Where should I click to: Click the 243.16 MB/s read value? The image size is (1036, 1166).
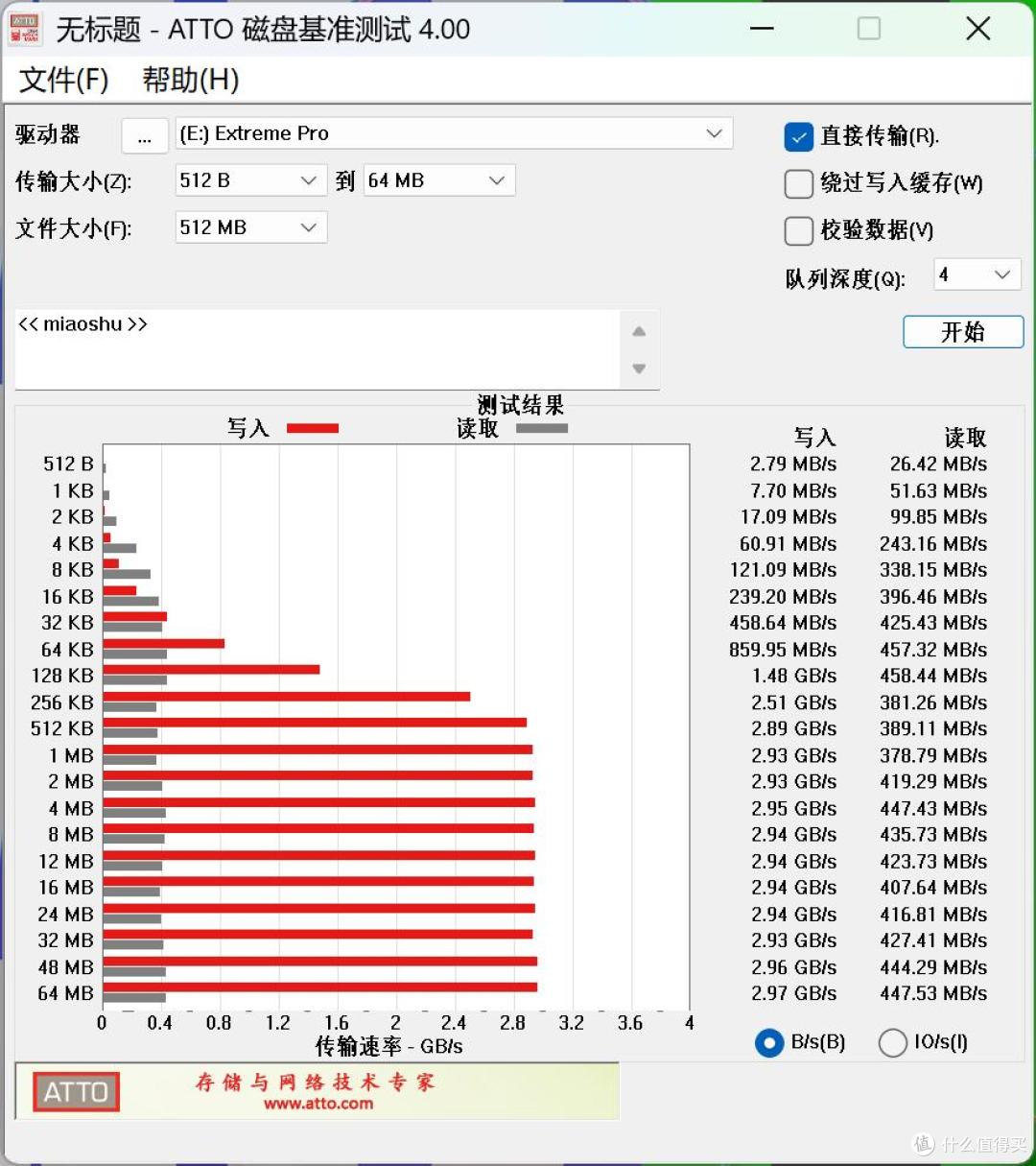[x=933, y=543]
